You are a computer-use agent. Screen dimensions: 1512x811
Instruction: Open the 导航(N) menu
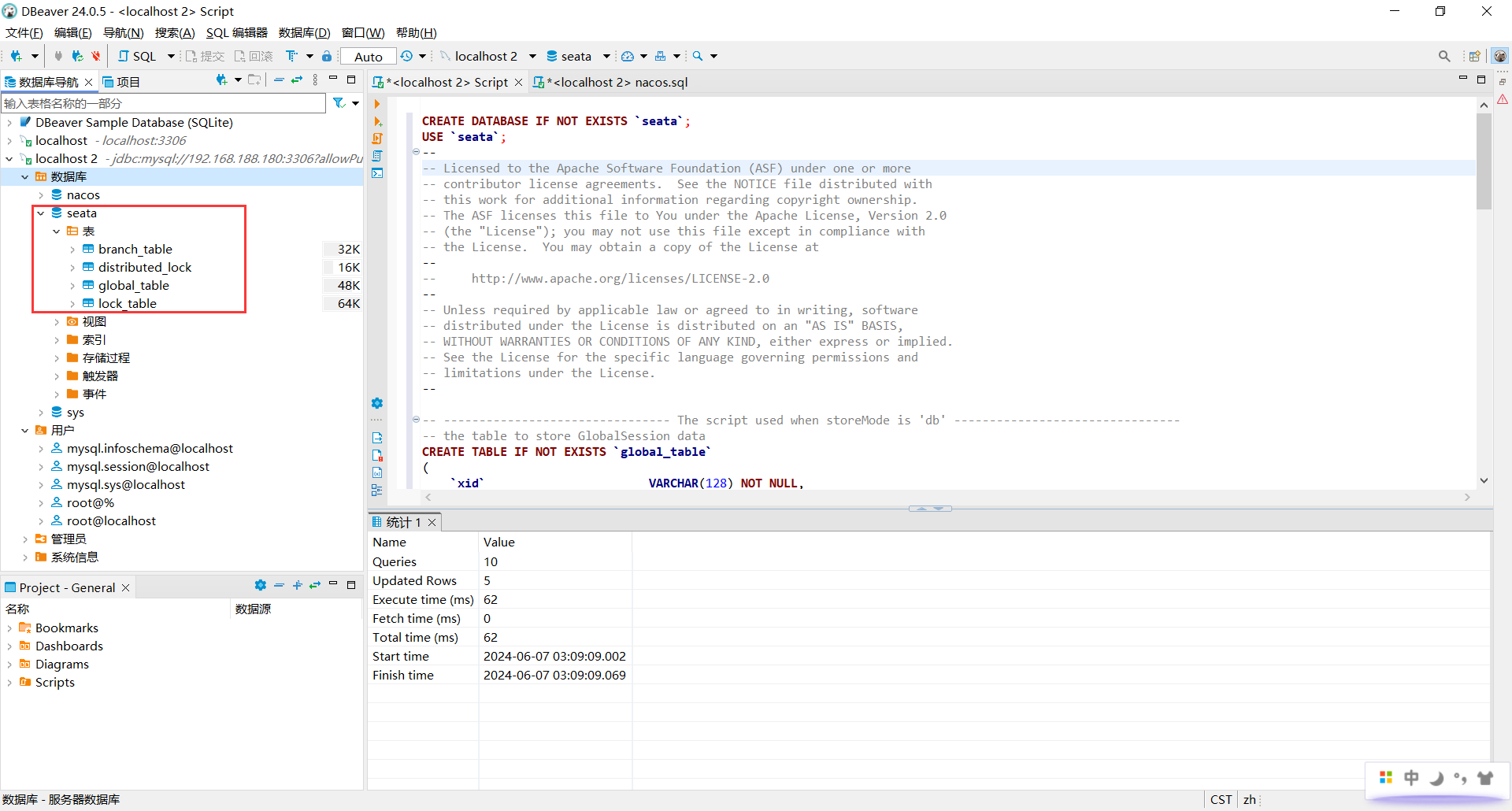click(x=124, y=32)
